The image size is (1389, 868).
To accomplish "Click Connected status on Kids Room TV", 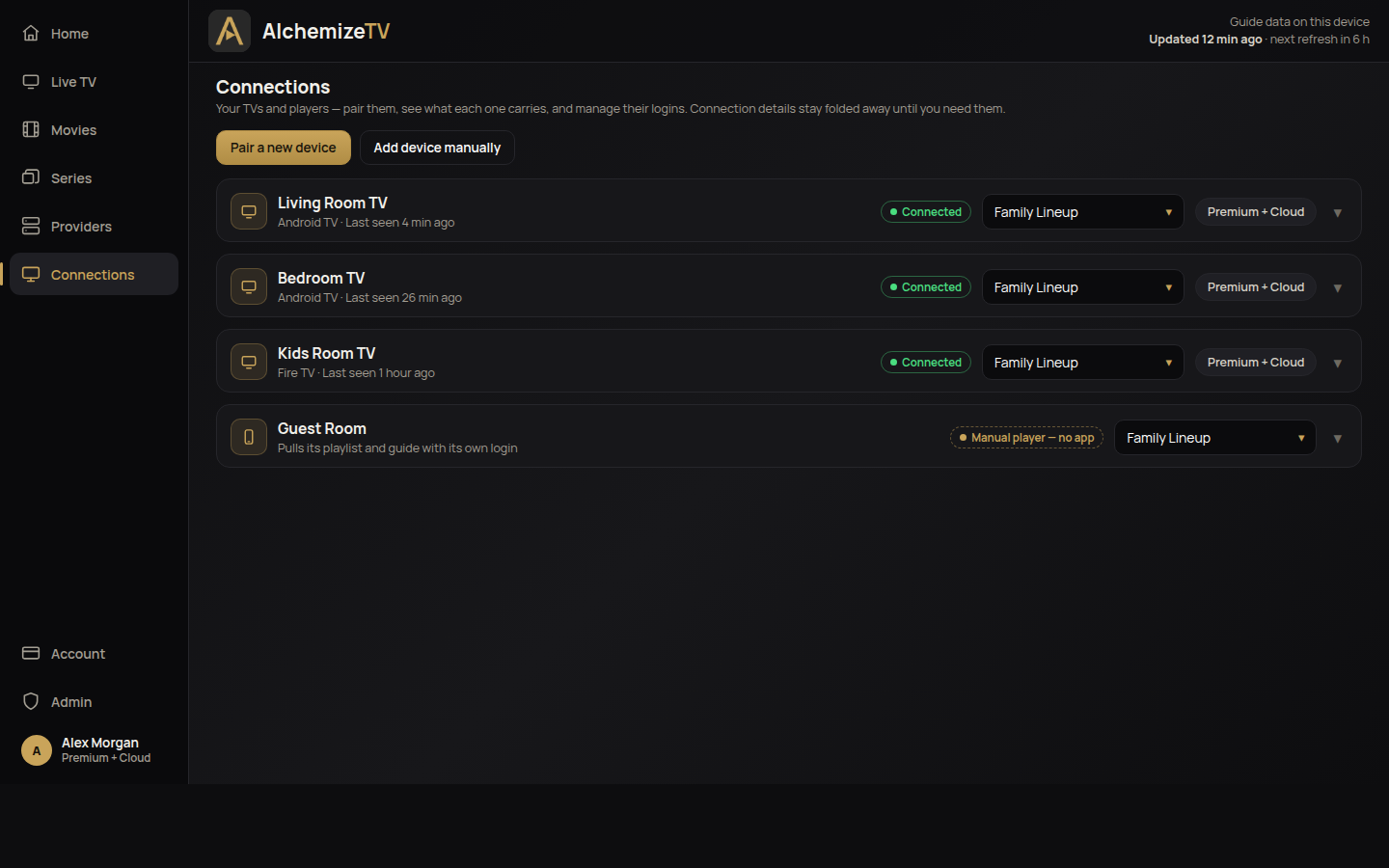I will coord(926,363).
